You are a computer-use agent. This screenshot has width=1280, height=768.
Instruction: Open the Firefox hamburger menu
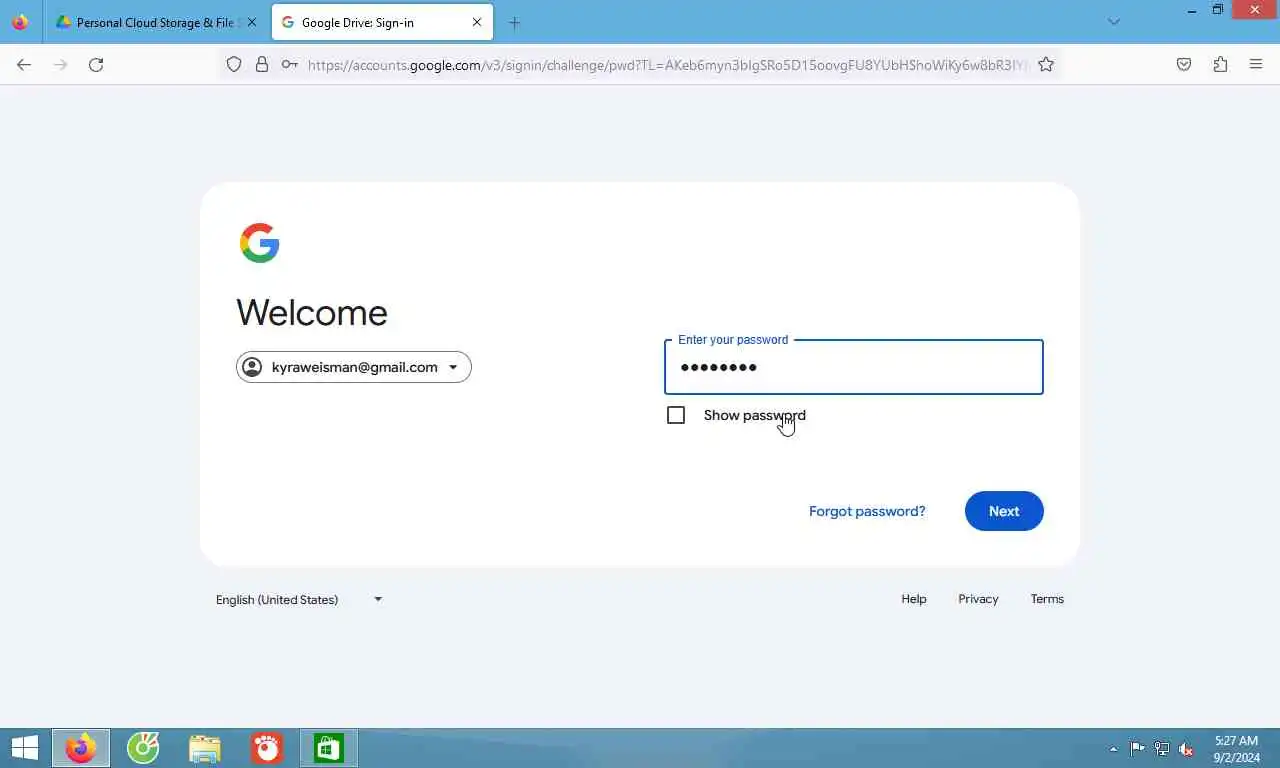click(x=1256, y=64)
